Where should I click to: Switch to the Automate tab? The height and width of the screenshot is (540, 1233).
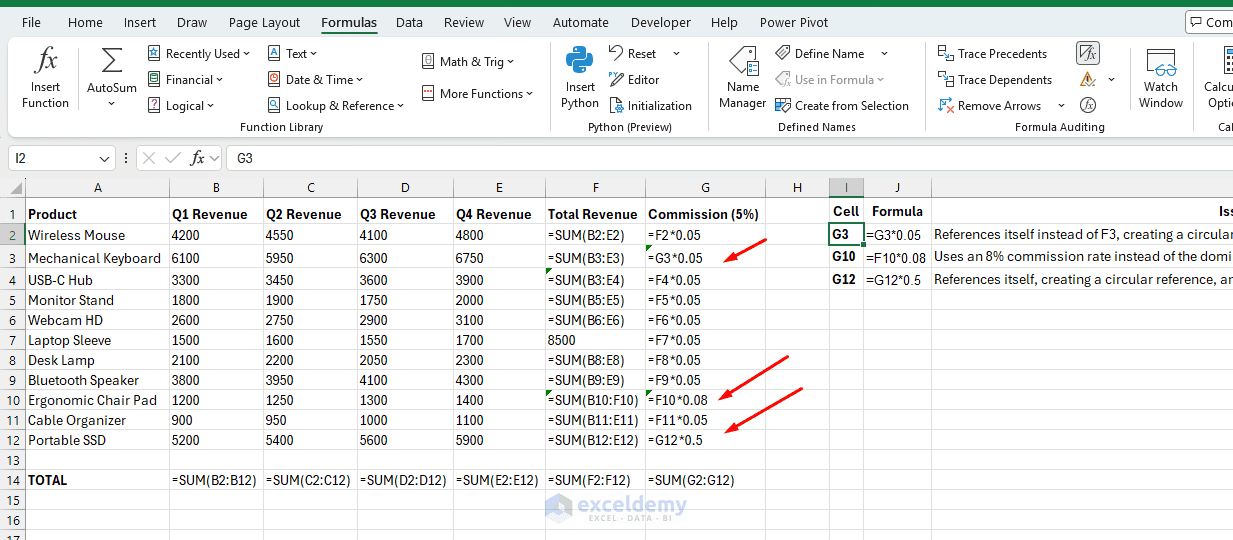click(x=580, y=22)
